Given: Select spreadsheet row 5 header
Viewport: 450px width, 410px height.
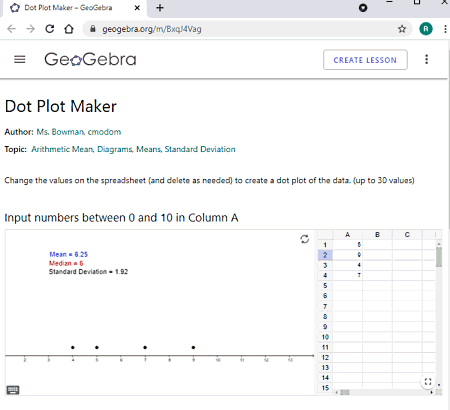Looking at the screenshot, I should (x=325, y=286).
